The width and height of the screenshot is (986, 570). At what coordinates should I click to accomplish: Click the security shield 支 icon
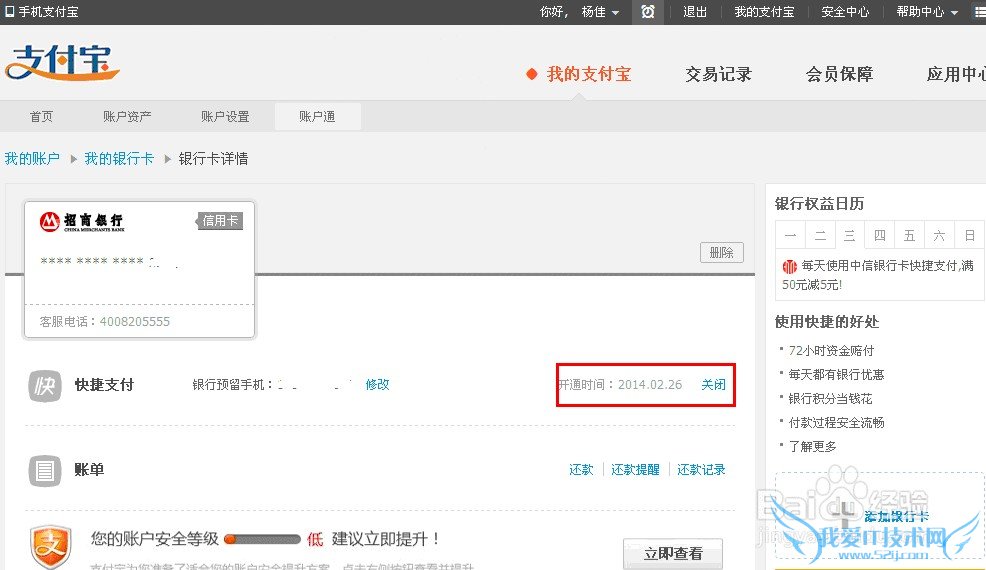point(50,547)
